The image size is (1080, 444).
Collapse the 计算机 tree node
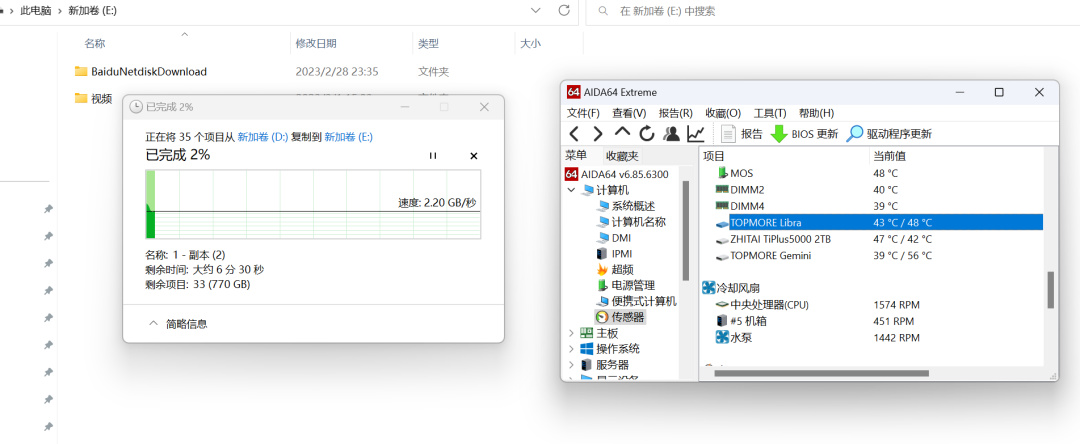pos(571,190)
